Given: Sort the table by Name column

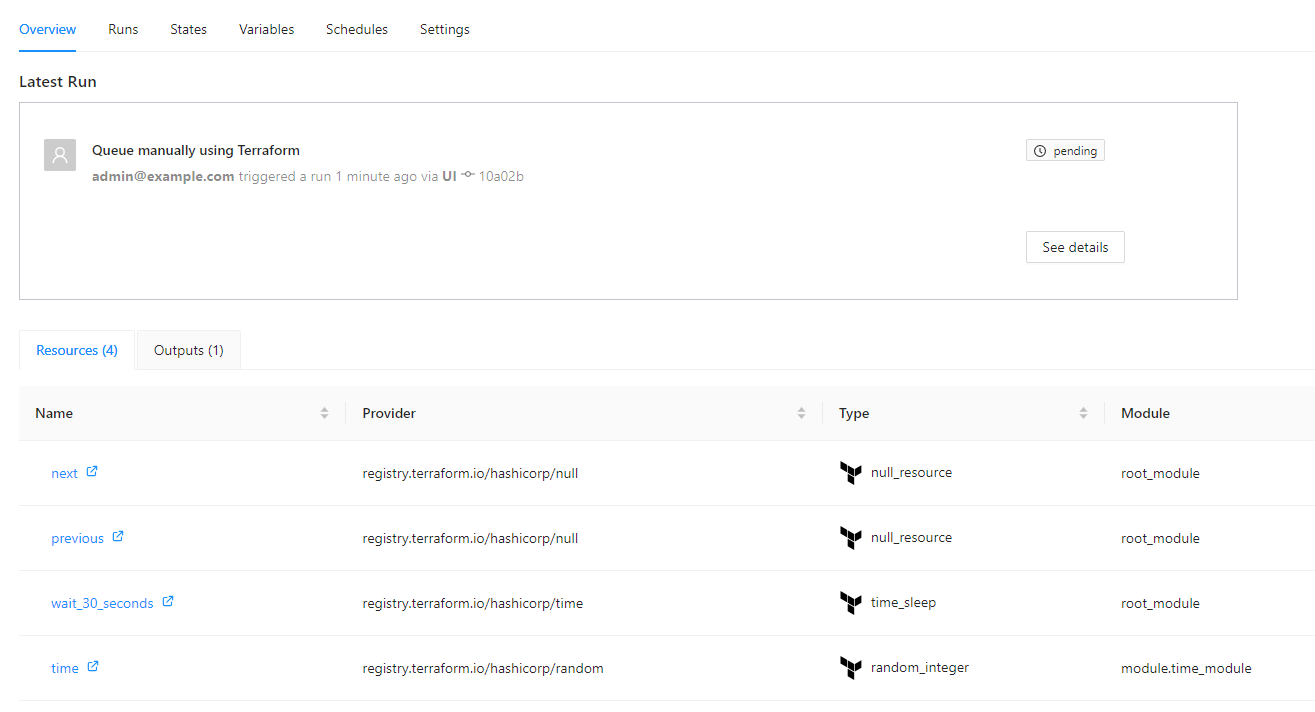Looking at the screenshot, I should point(324,413).
